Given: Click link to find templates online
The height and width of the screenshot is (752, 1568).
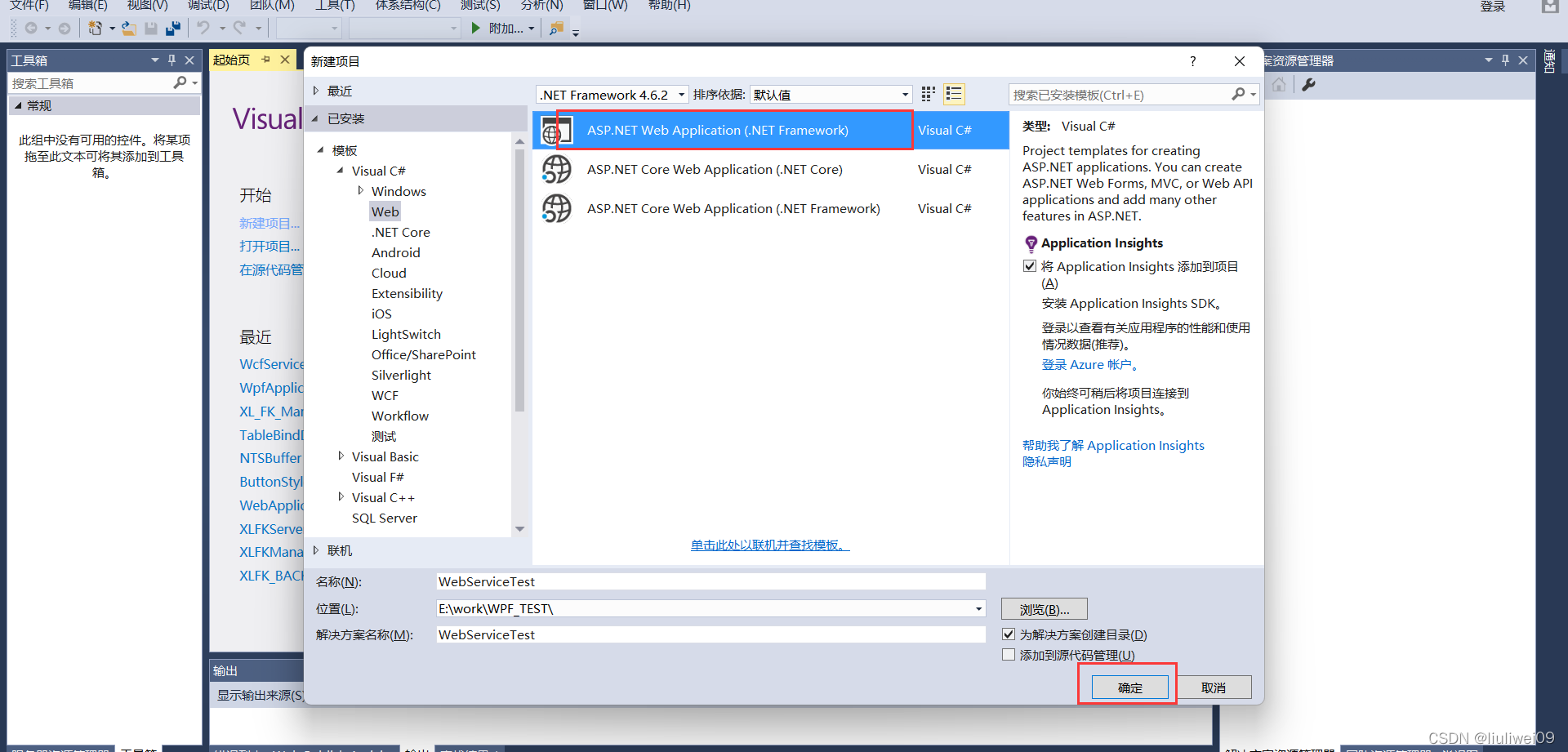Looking at the screenshot, I should pos(770,545).
